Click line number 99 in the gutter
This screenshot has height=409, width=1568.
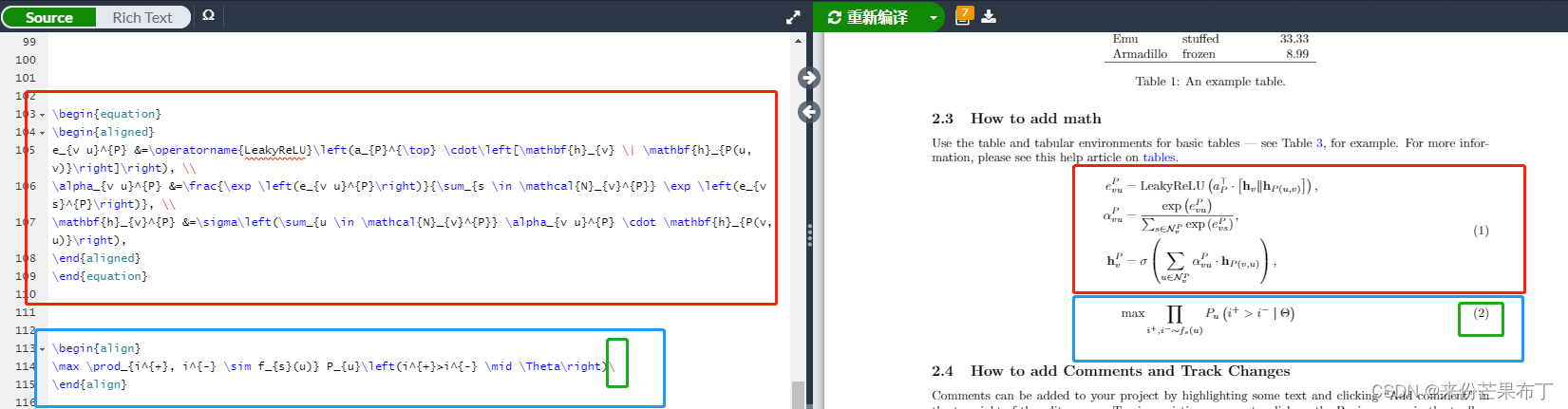pos(28,42)
